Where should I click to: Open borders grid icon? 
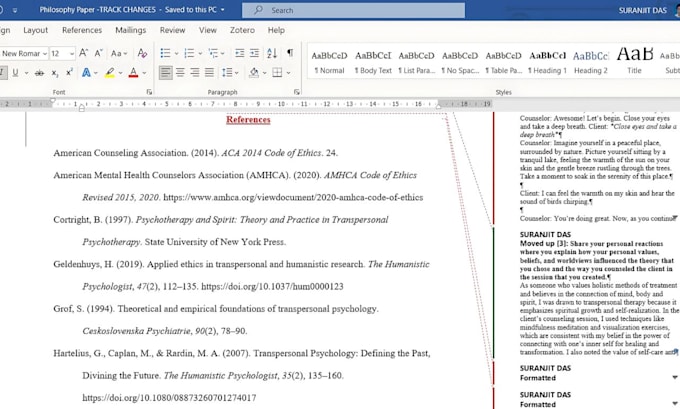277,72
